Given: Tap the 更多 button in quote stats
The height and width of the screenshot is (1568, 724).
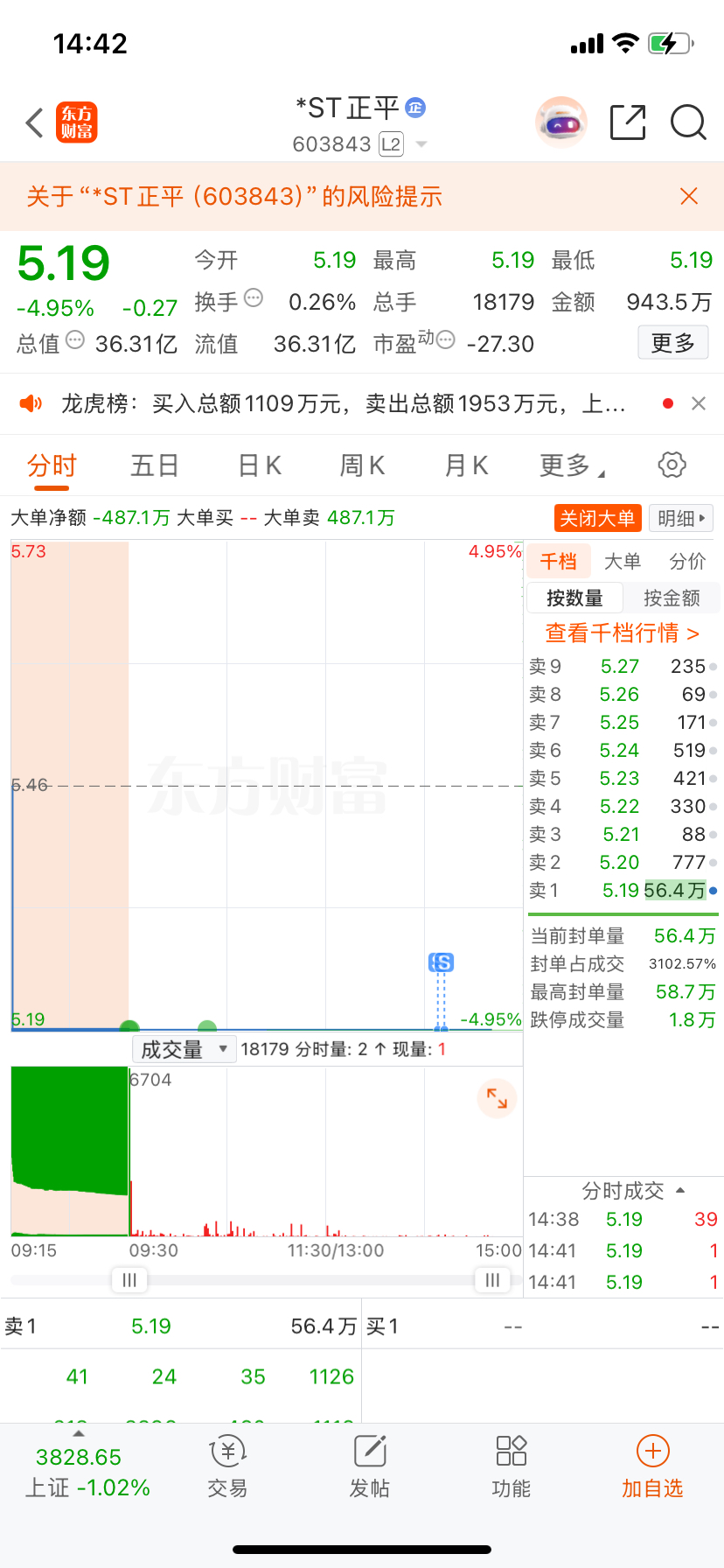Looking at the screenshot, I should point(673,343).
